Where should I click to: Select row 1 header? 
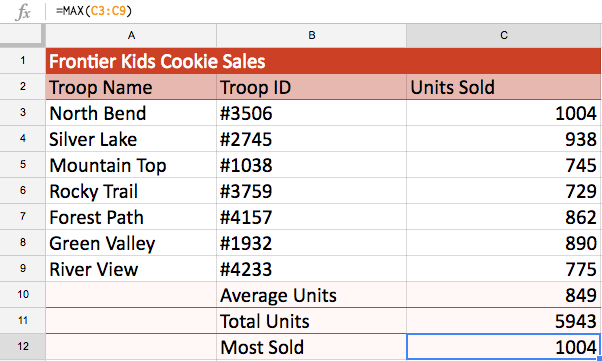tap(23, 61)
